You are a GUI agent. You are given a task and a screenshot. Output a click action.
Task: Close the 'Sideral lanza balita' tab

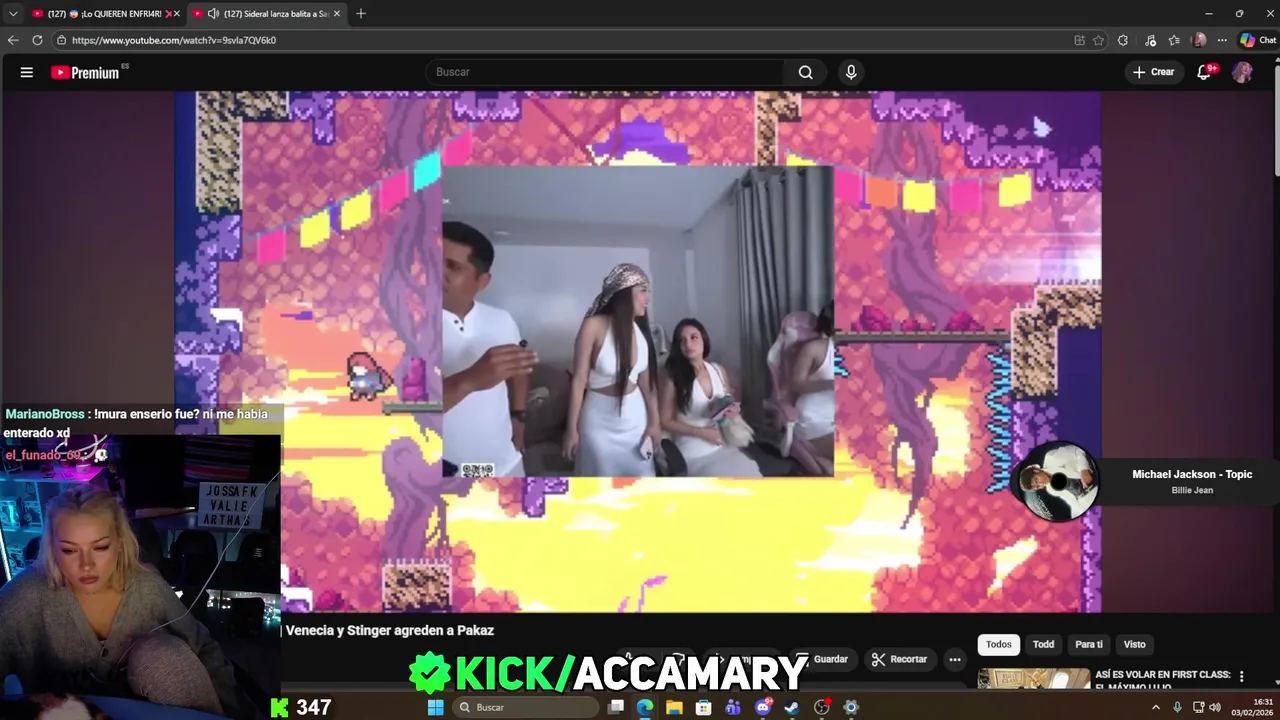tap(337, 14)
